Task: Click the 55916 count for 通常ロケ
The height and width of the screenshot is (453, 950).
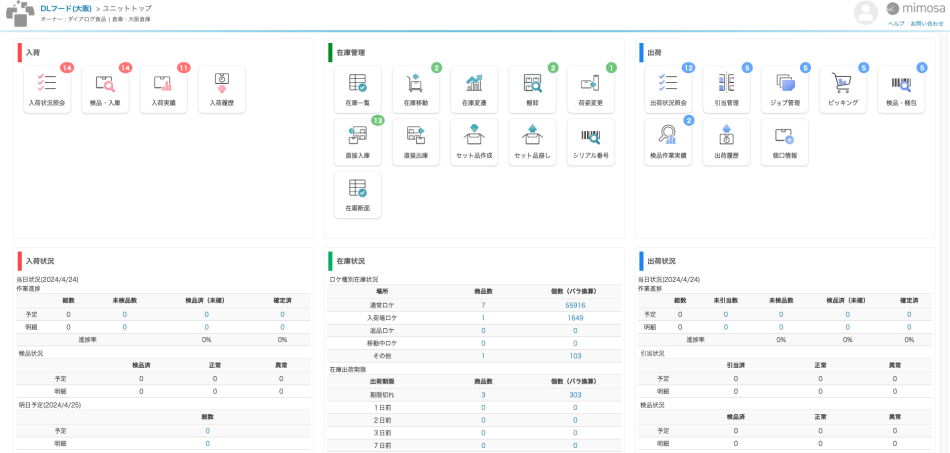Action: tap(575, 305)
